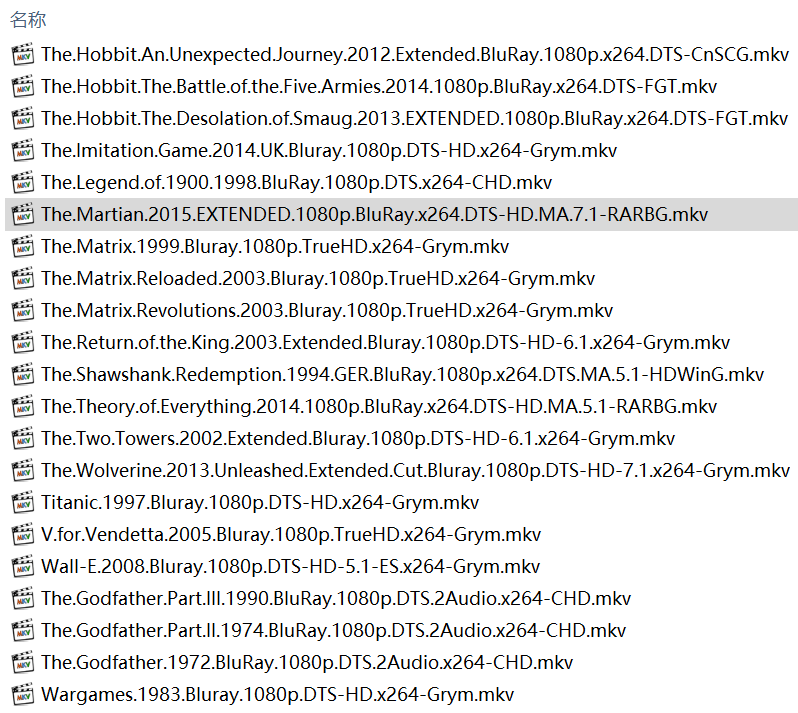The width and height of the screenshot is (798, 713).
Task: Select The.Godfather.1972.BluRay file name
Action: tap(307, 663)
